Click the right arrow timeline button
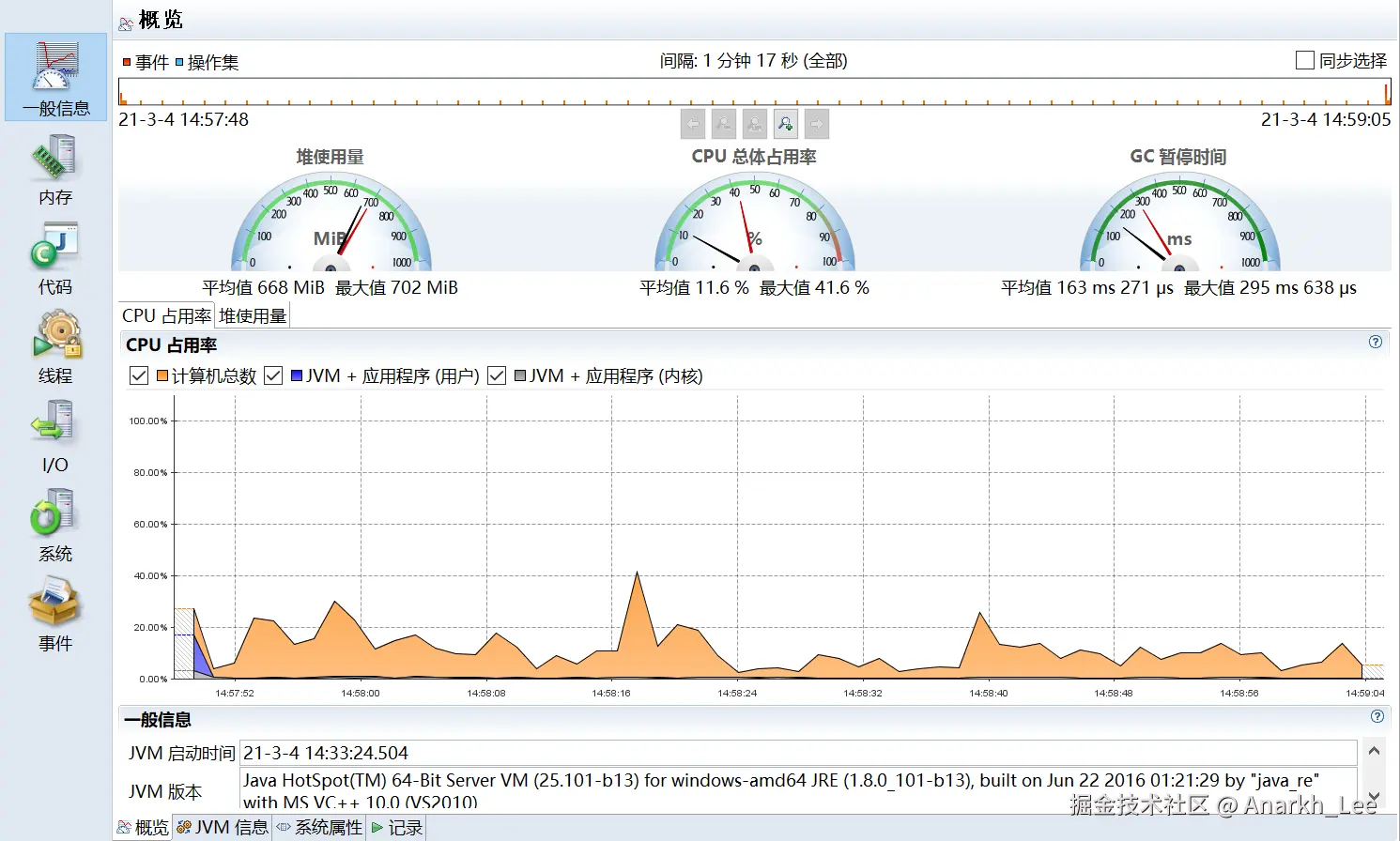This screenshot has width=1400, height=841. [817, 124]
